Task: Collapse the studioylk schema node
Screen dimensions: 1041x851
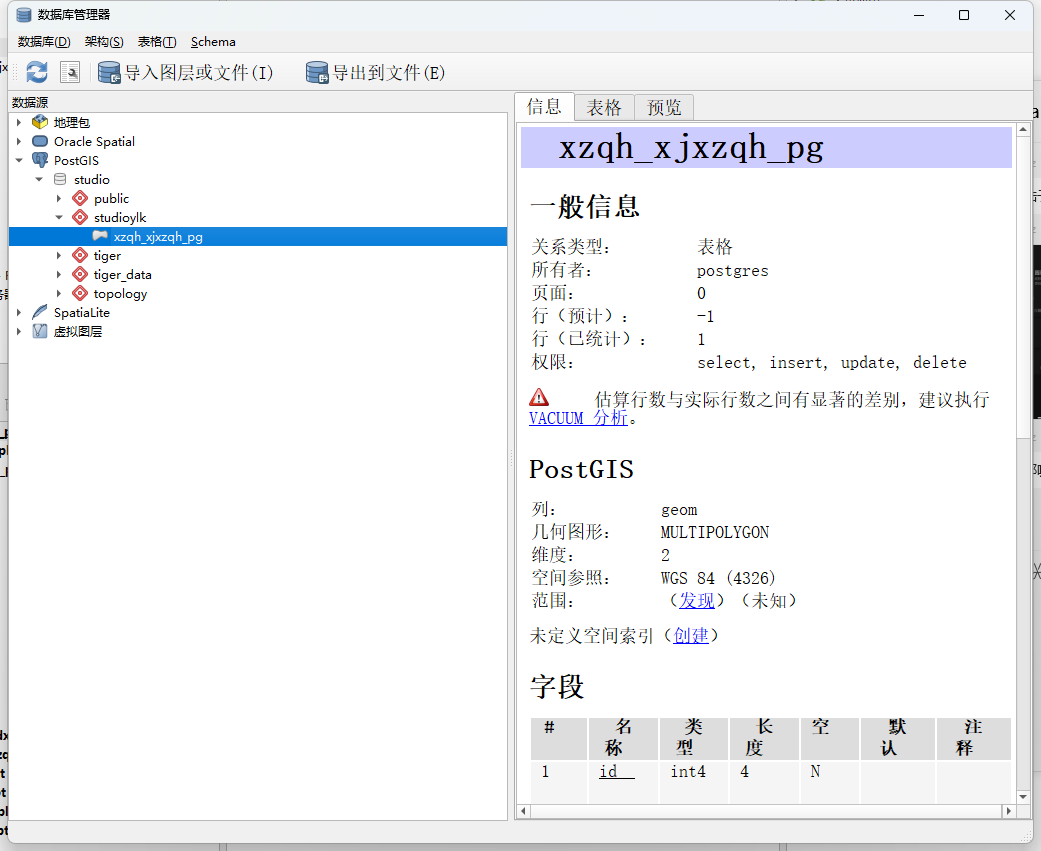Action: [x=58, y=217]
